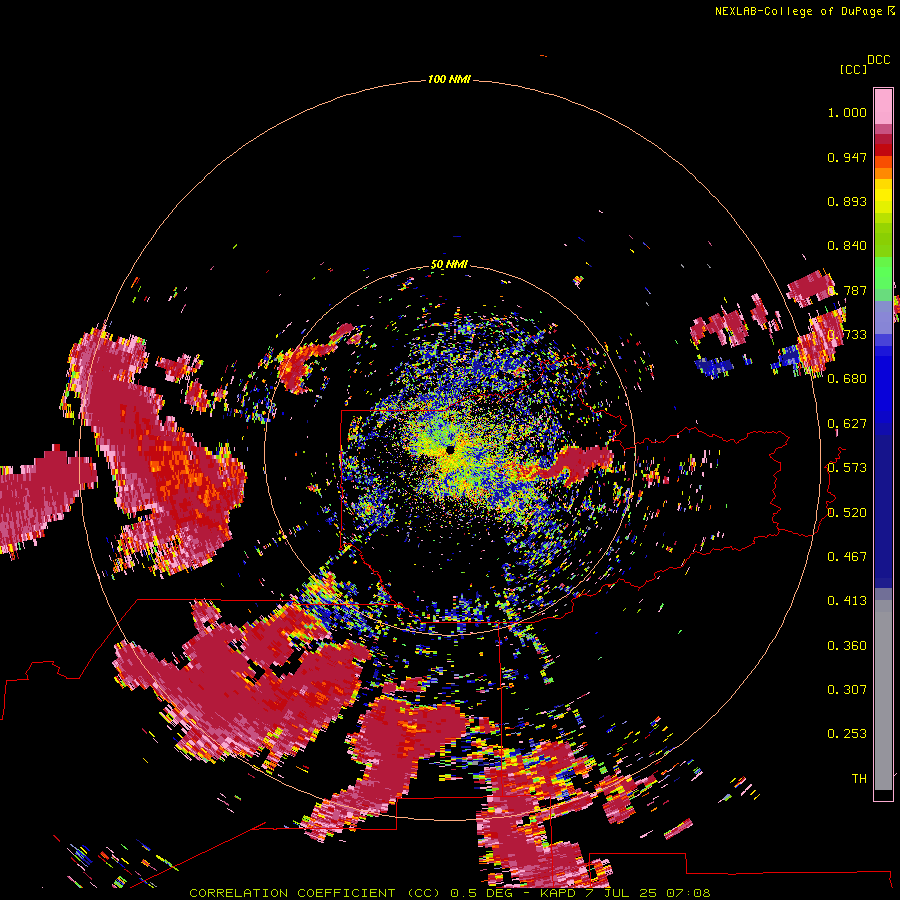Pick the orange band in the color bar
The image size is (900, 900).
point(883,173)
